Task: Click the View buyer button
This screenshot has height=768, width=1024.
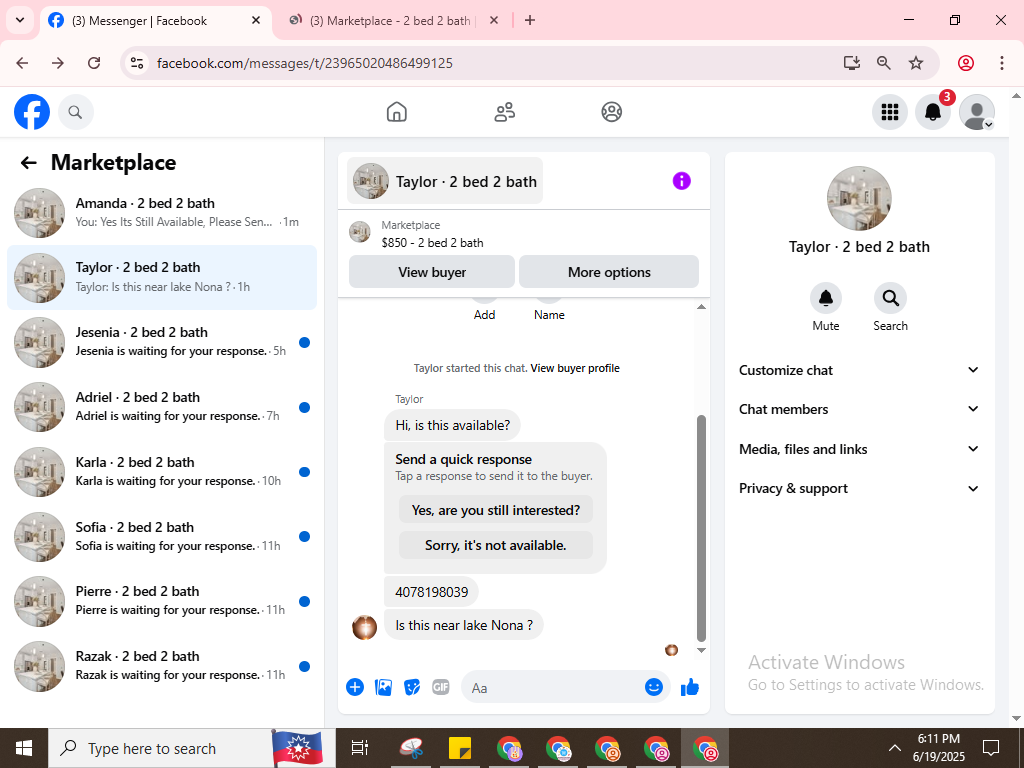Action: (432, 272)
